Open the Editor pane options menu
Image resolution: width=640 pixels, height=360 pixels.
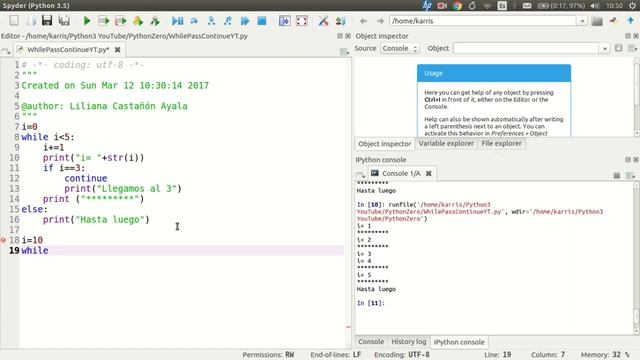[x=344, y=51]
